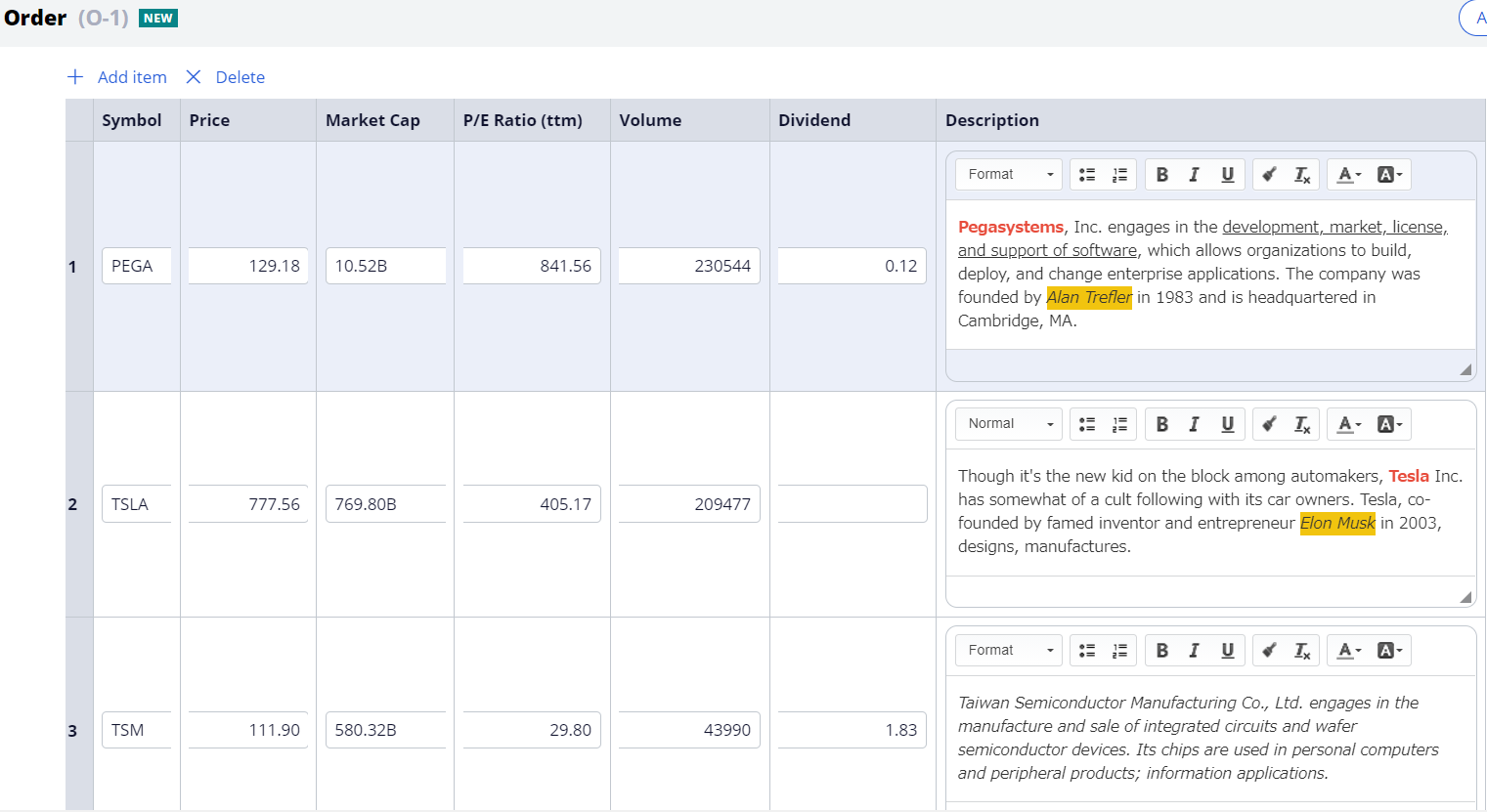Click the volume field showing 43990
This screenshot has height=812, width=1487.
689,730
